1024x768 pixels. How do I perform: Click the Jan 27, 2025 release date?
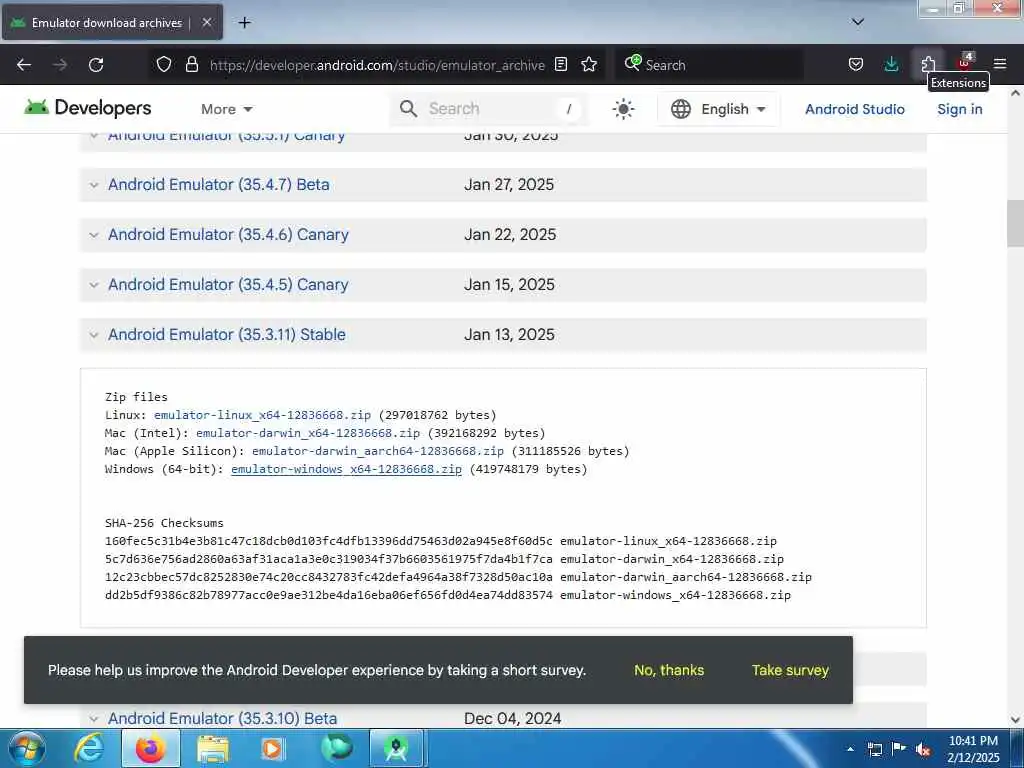509,185
